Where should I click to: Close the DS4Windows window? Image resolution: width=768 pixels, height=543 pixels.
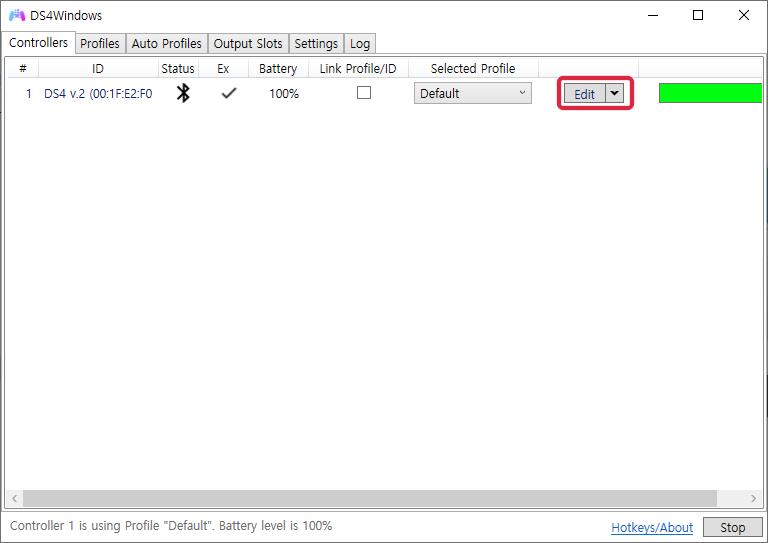744,15
